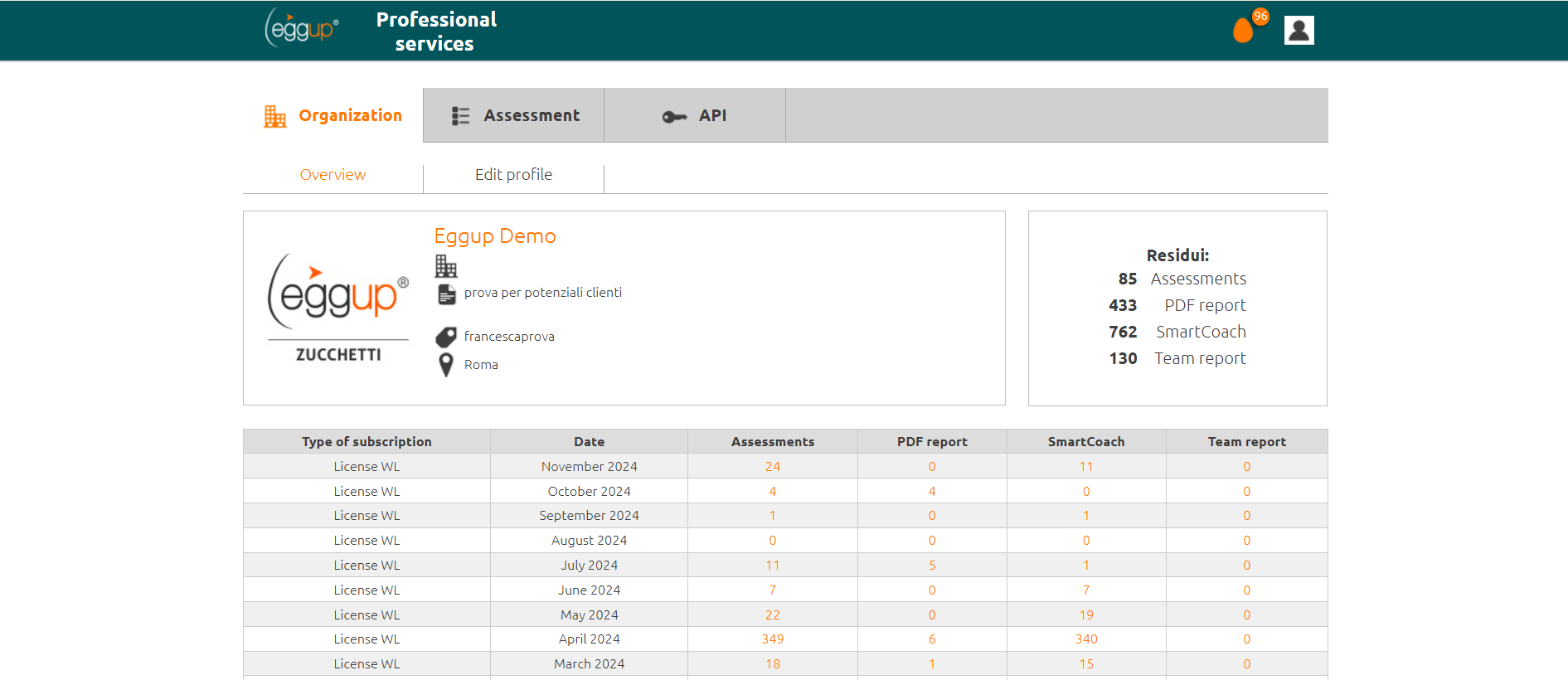Click PDF report value 5 for July 2024
This screenshot has height=680, width=1568.
pyautogui.click(x=932, y=566)
